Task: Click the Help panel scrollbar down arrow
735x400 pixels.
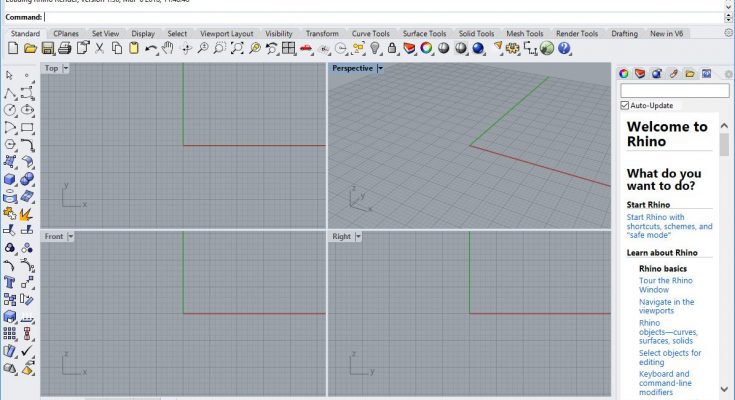Action: pos(724,389)
